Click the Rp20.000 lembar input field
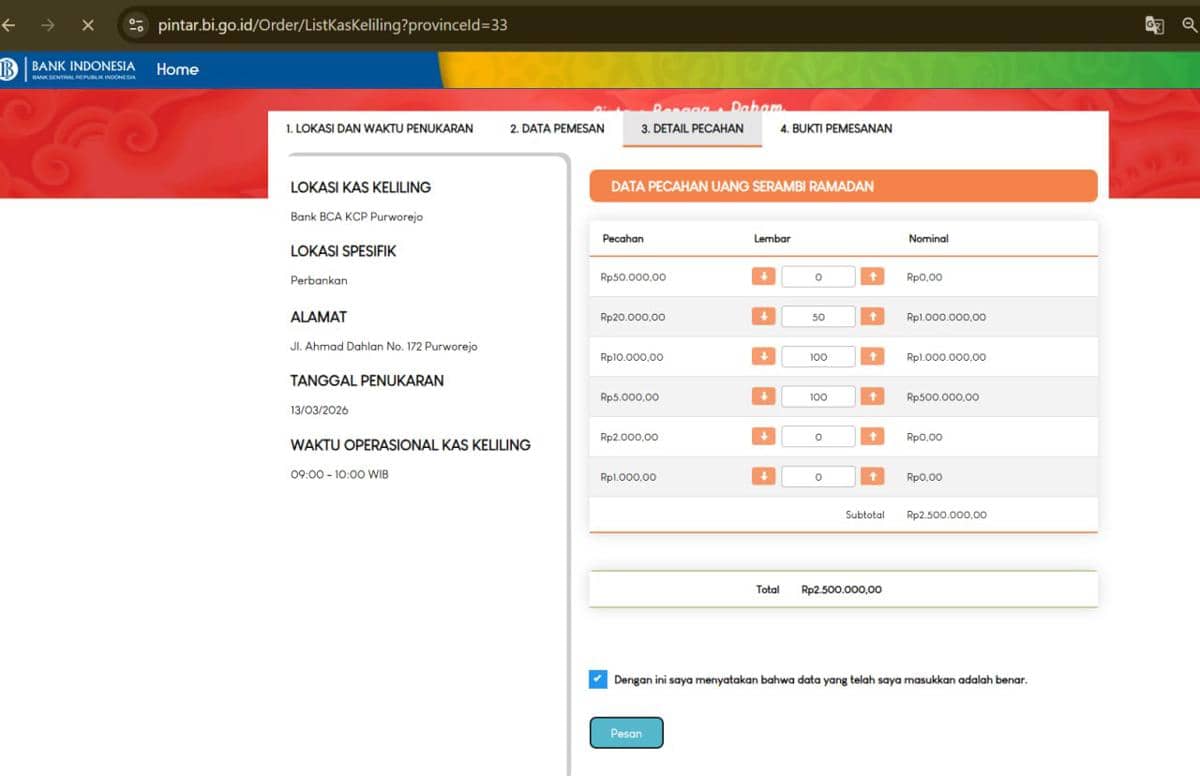The image size is (1200, 776). (818, 317)
